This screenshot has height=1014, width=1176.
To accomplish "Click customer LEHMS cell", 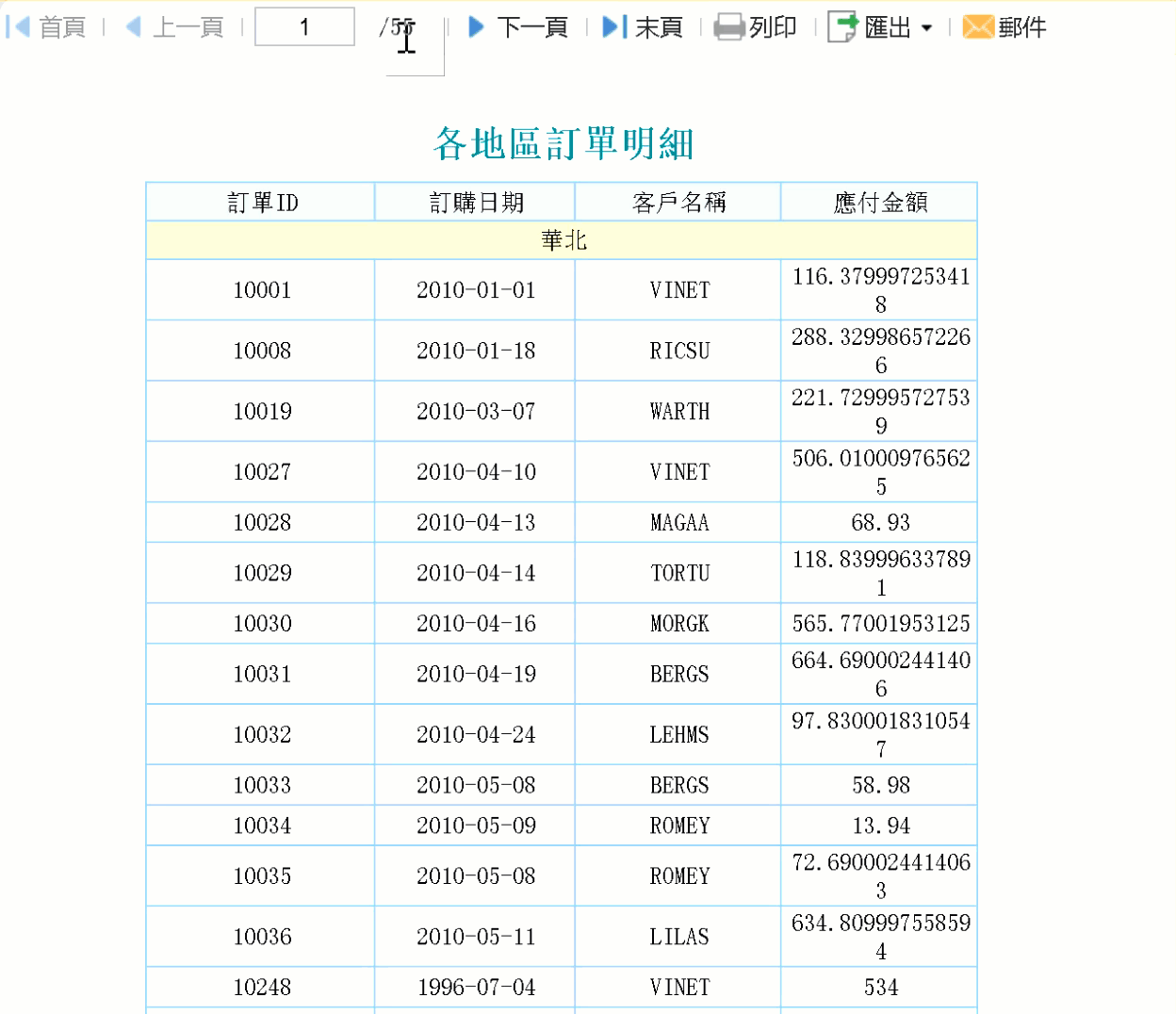I will click(678, 734).
